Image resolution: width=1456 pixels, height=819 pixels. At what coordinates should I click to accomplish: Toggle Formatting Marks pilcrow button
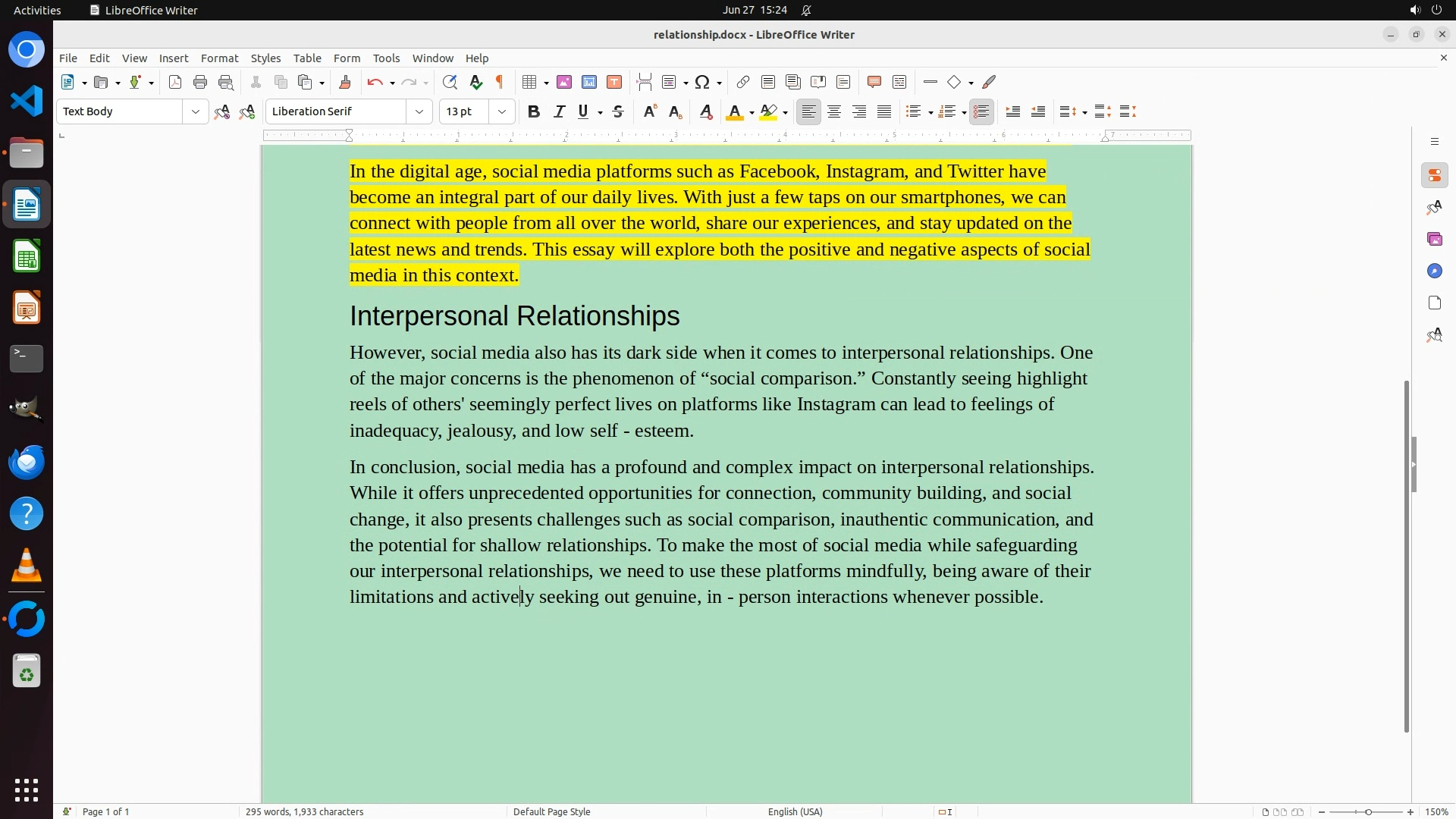(x=500, y=82)
